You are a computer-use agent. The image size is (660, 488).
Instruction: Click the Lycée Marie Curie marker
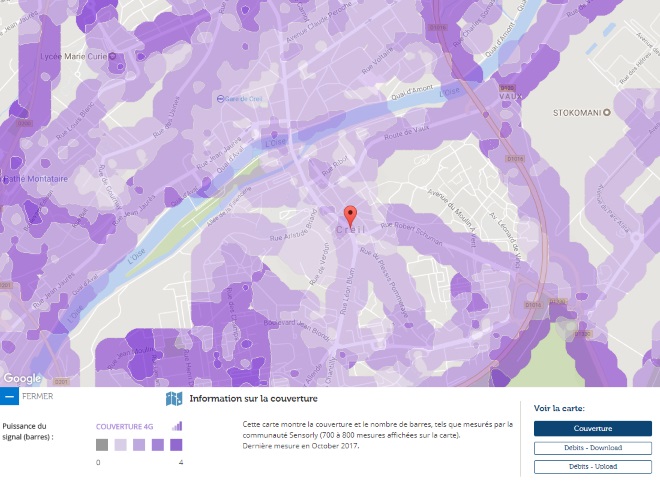click(111, 57)
